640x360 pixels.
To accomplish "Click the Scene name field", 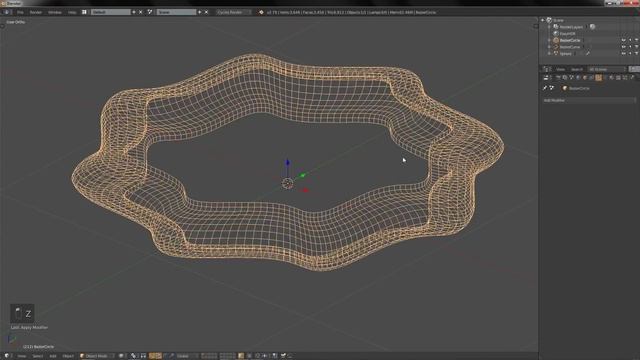I will (176, 12).
